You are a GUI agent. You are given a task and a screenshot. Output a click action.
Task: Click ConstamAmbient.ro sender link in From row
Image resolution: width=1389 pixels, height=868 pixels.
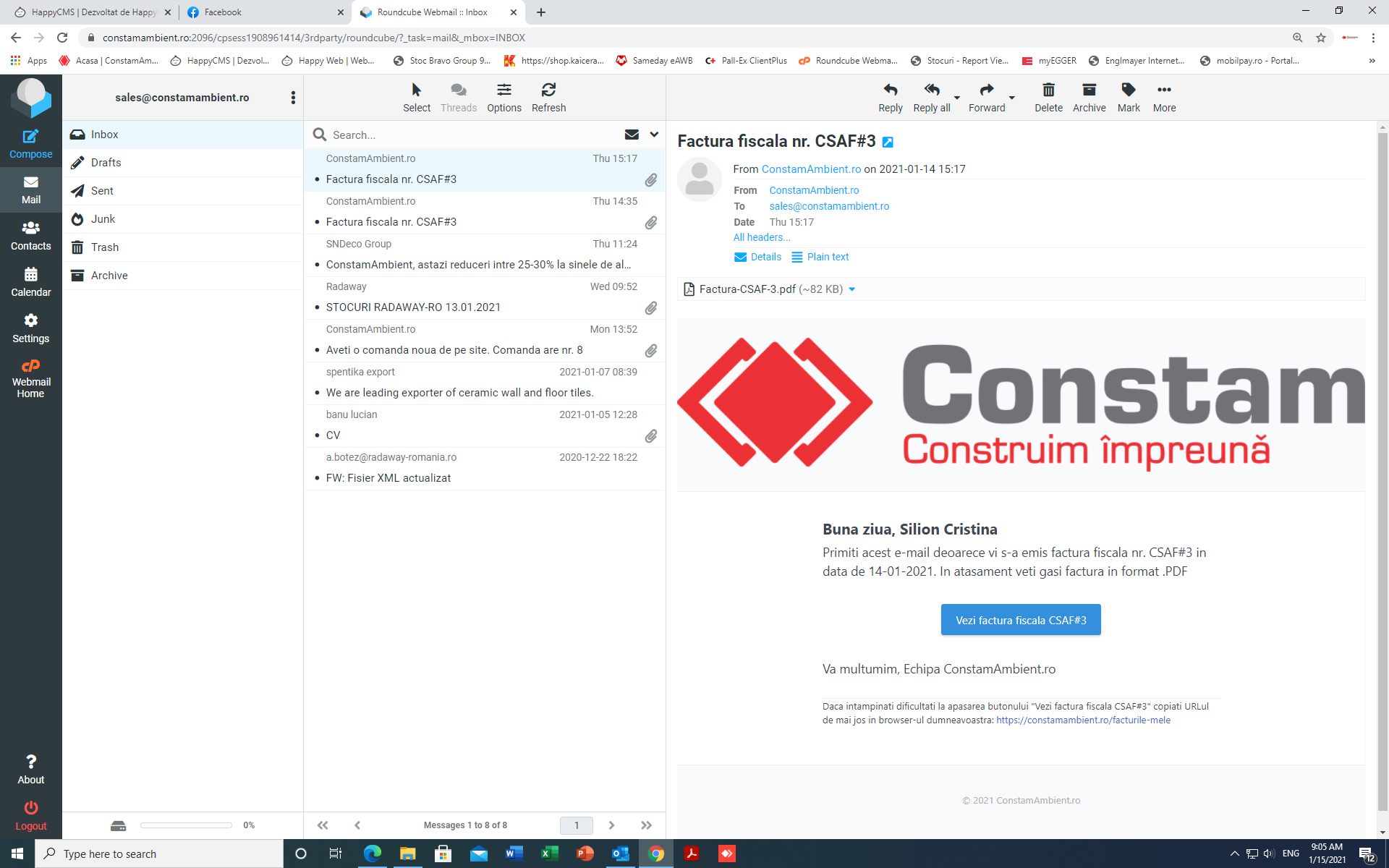coord(814,190)
